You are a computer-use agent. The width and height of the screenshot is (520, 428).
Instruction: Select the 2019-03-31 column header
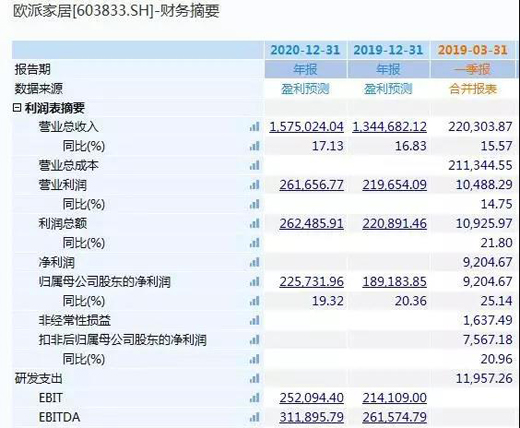(473, 50)
